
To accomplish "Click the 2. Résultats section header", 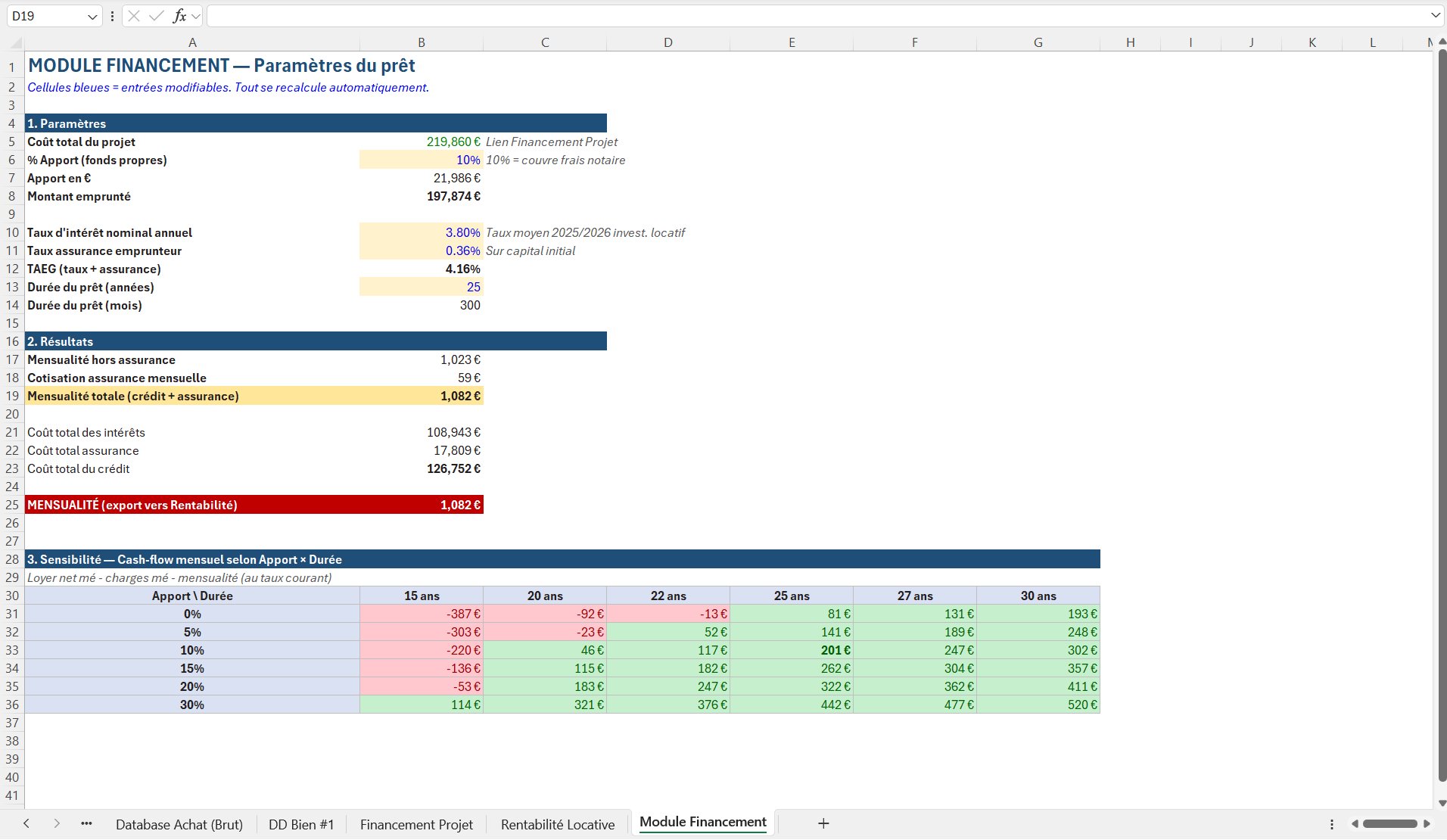I will [x=316, y=341].
